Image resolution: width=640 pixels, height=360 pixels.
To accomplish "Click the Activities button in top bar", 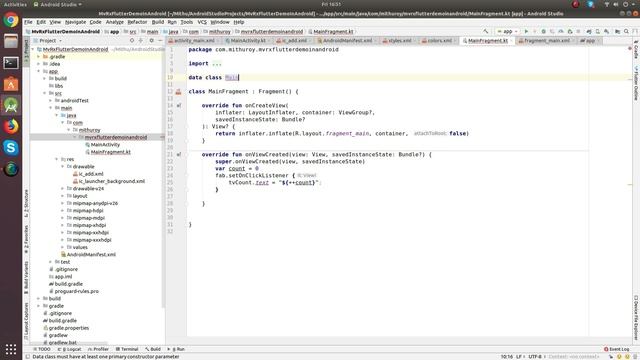I will [x=15, y=4].
